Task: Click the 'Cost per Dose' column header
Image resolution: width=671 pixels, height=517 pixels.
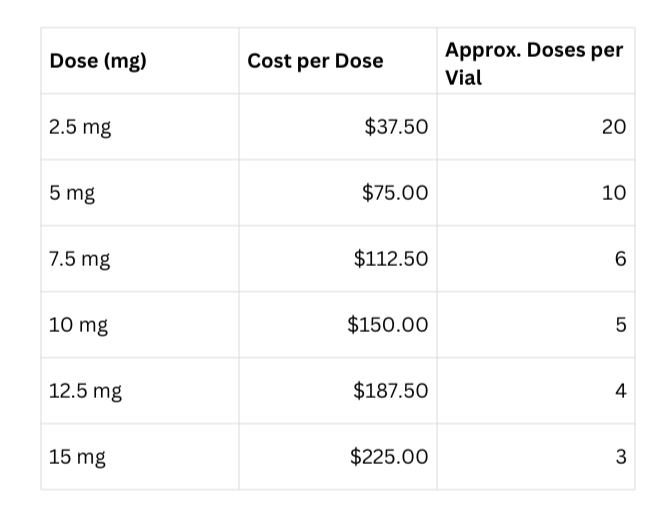Action: pos(338,61)
